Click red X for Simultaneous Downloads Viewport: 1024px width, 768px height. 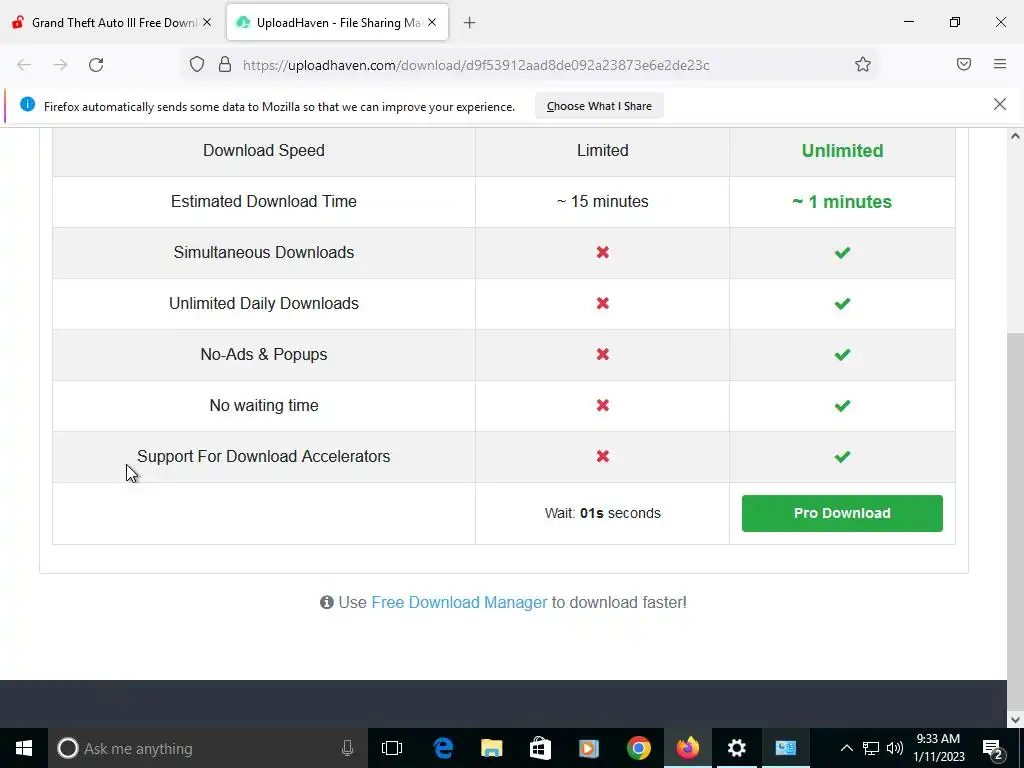pyautogui.click(x=602, y=252)
